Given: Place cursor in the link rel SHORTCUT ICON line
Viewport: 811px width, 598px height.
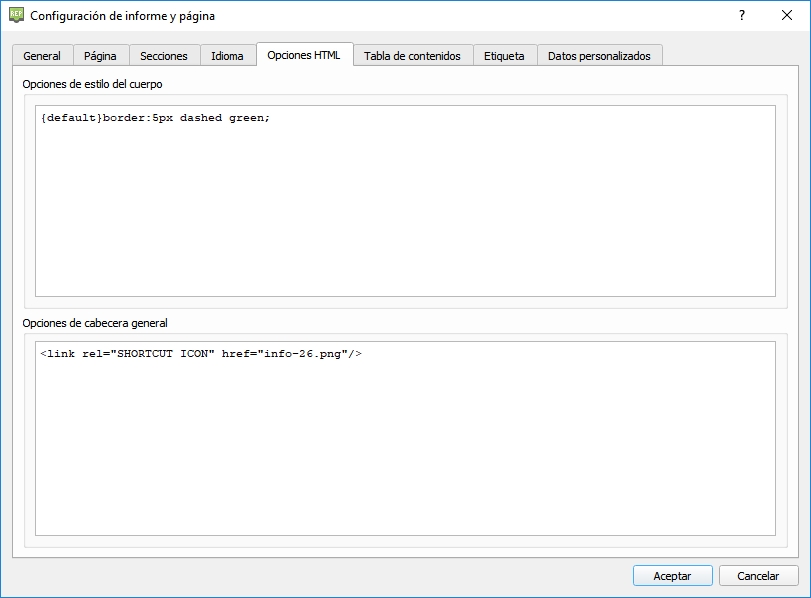Looking at the screenshot, I should (x=200, y=354).
